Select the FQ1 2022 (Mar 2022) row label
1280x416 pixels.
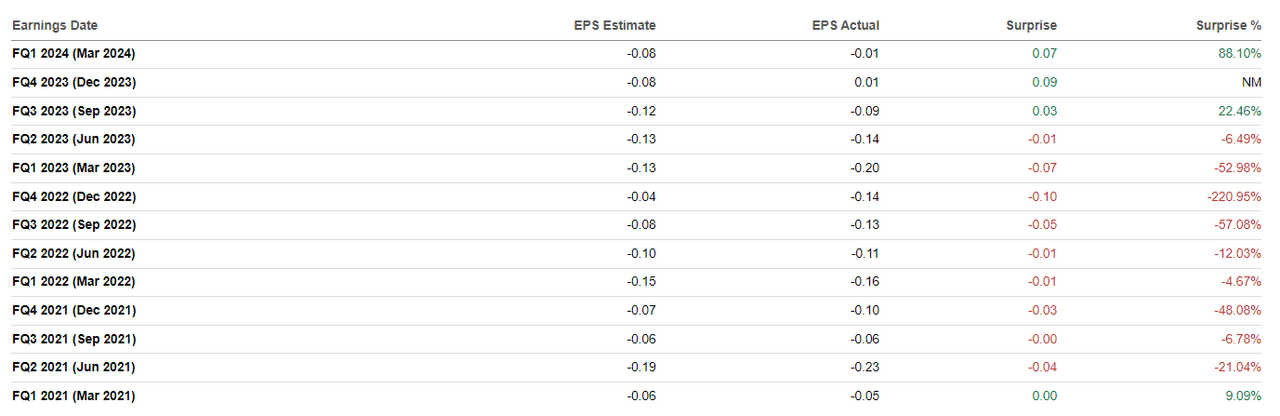pos(73,282)
